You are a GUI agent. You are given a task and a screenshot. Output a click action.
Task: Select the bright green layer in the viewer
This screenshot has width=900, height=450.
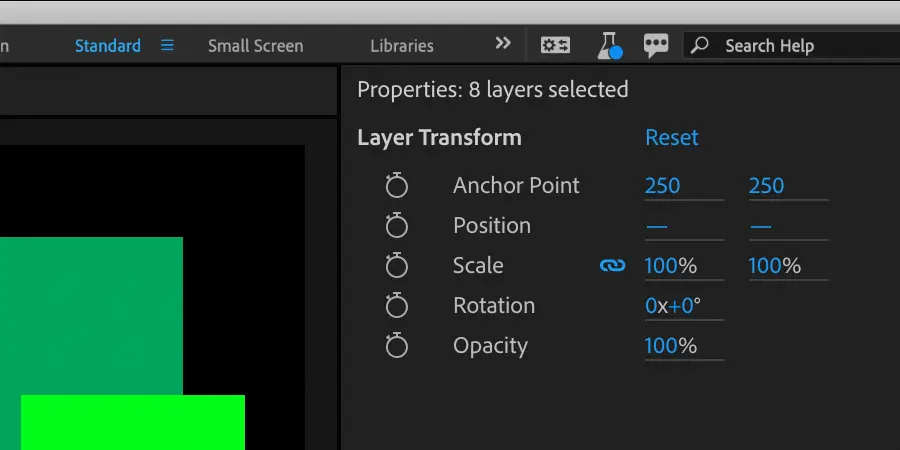[132, 422]
